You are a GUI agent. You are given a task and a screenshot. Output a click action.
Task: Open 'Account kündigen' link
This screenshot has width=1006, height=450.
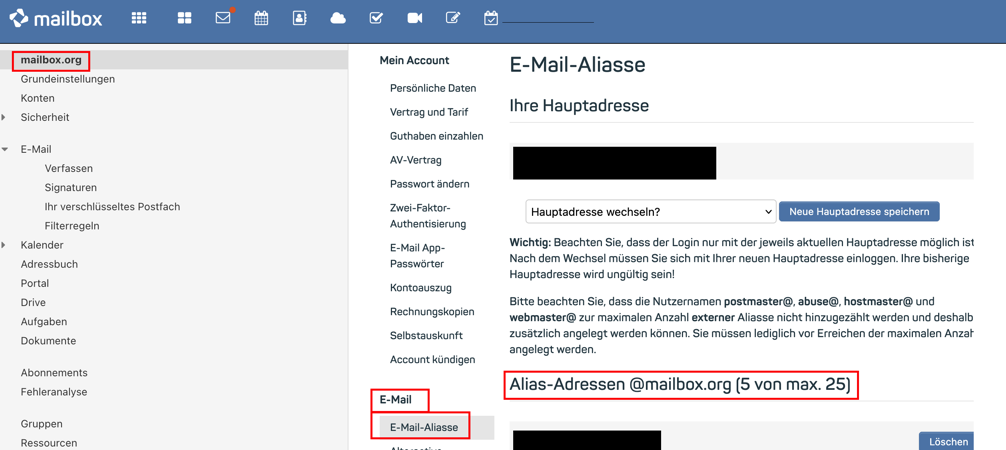(432, 360)
